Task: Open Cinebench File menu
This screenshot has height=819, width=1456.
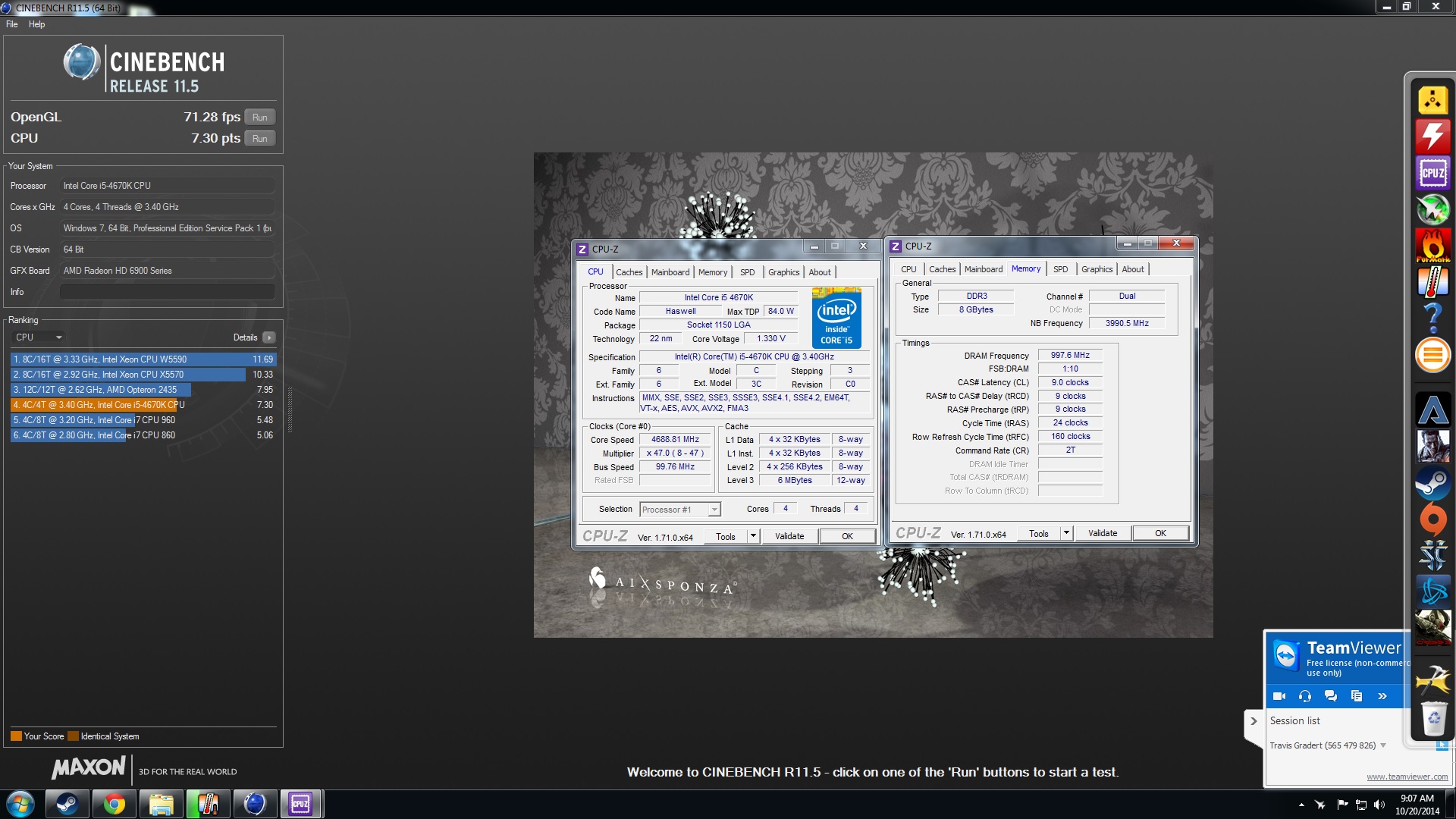Action: [x=12, y=24]
